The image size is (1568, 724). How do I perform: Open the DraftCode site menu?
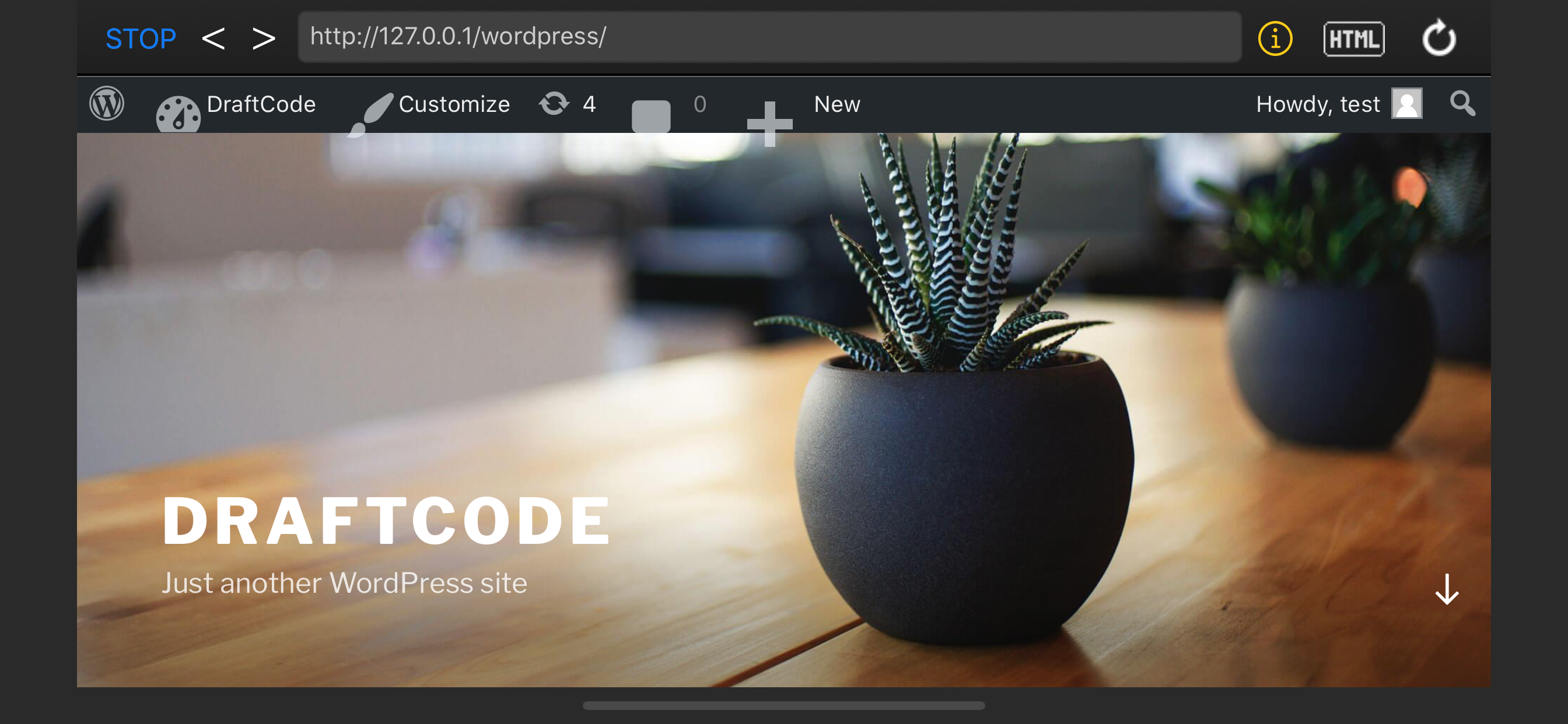coord(261,104)
